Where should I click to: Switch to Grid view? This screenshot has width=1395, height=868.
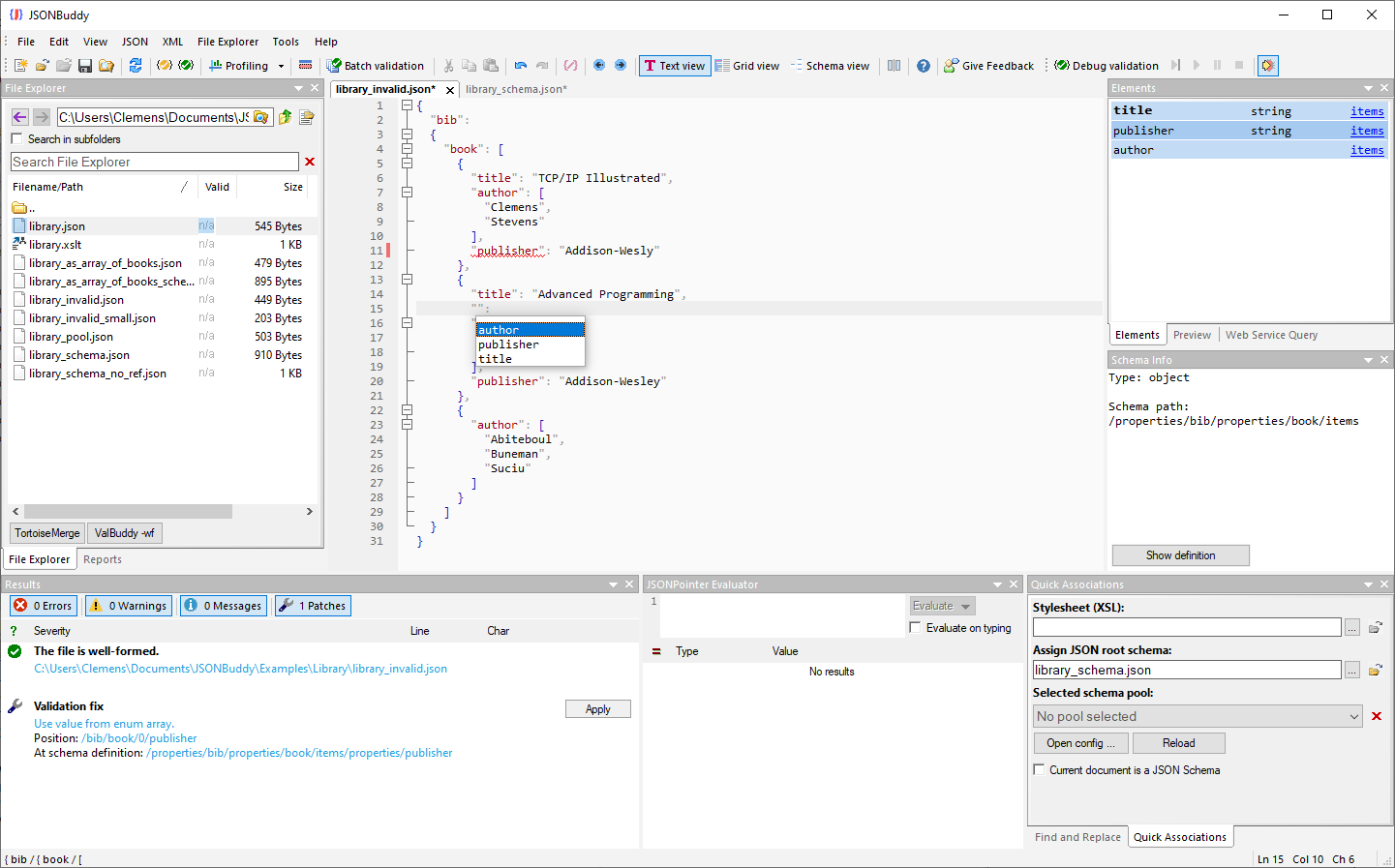coord(747,66)
